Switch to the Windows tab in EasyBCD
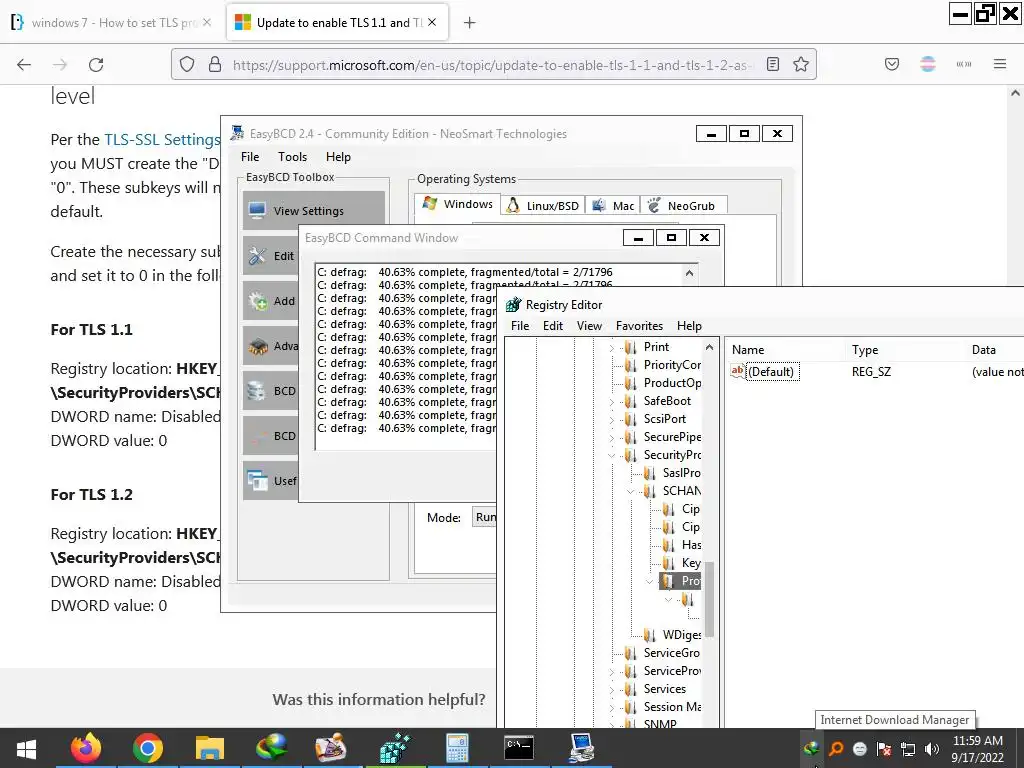 tap(458, 204)
